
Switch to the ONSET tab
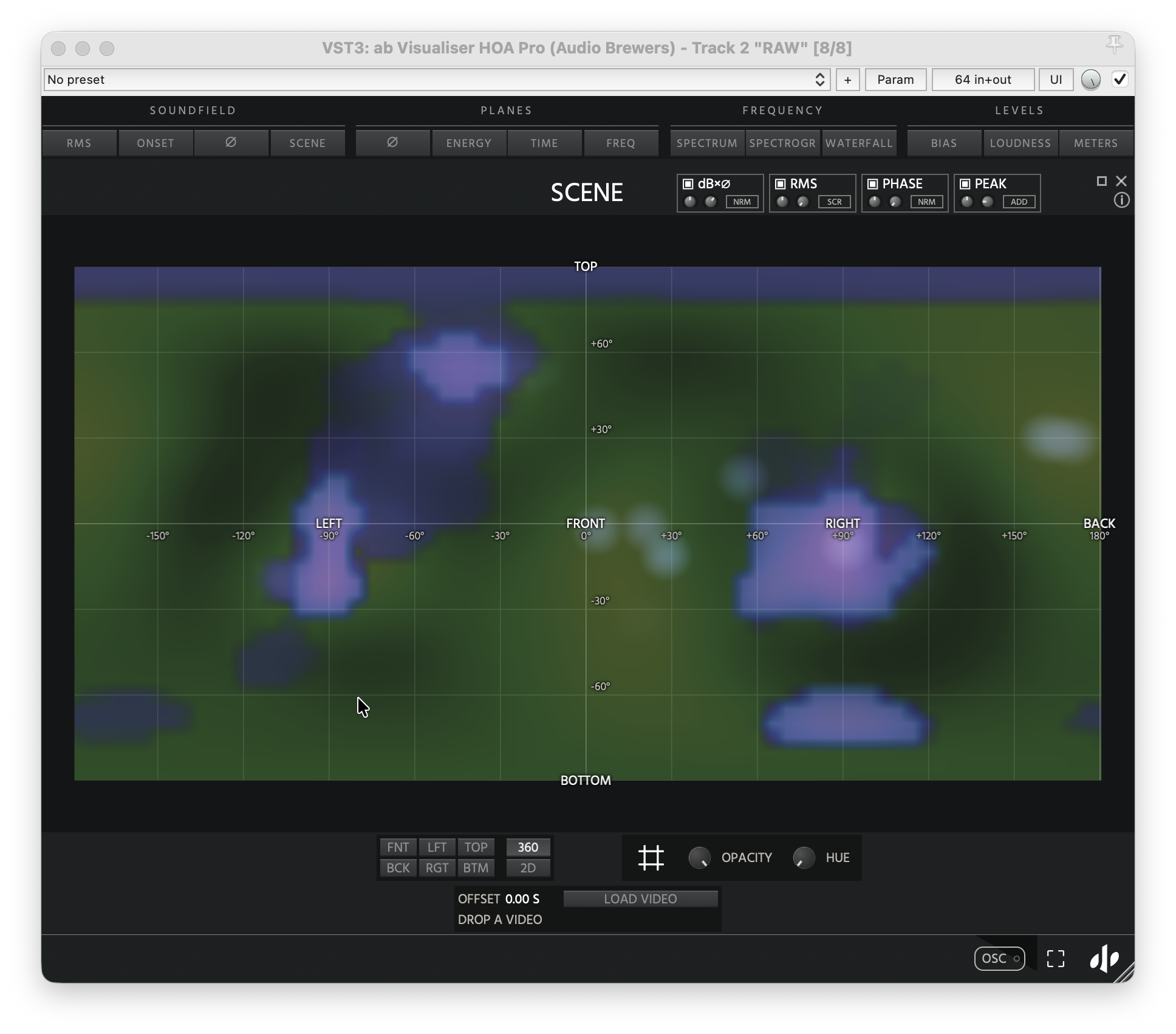pos(156,143)
